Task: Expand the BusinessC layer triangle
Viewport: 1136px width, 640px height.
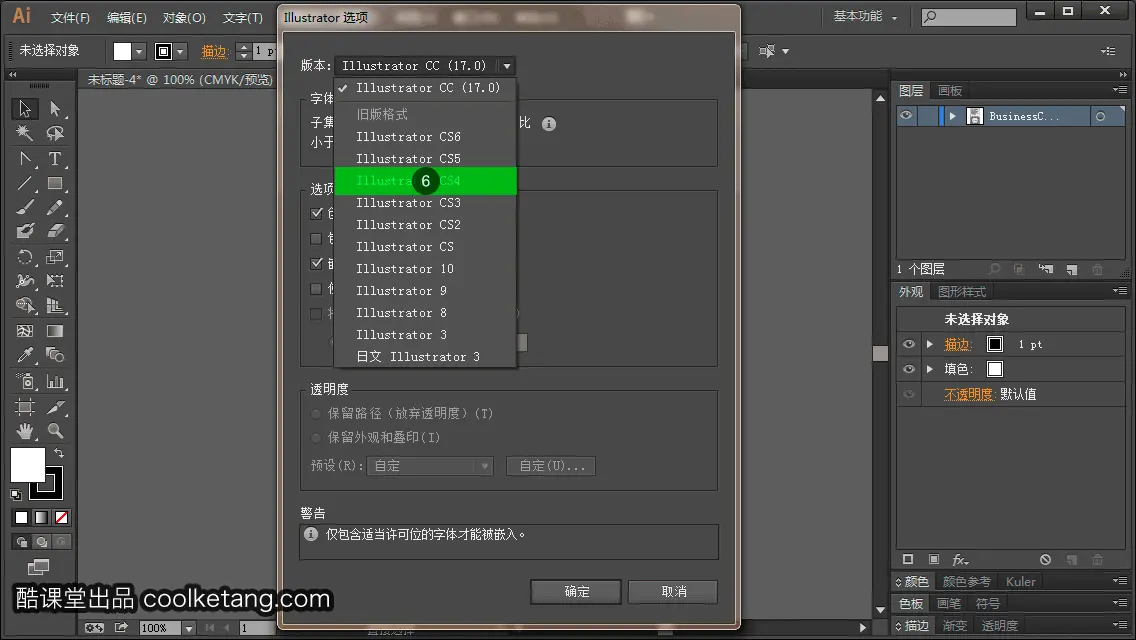Action: 953,116
